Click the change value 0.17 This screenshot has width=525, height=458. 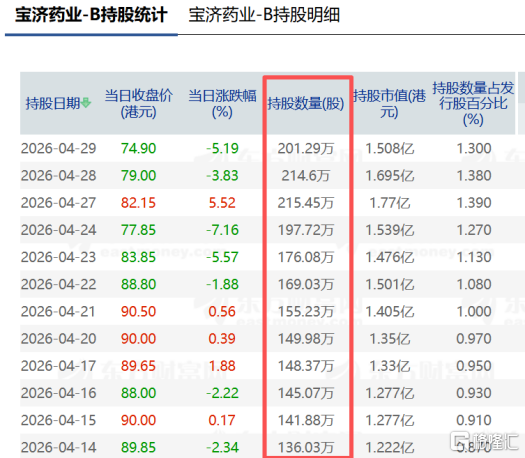coord(222,420)
